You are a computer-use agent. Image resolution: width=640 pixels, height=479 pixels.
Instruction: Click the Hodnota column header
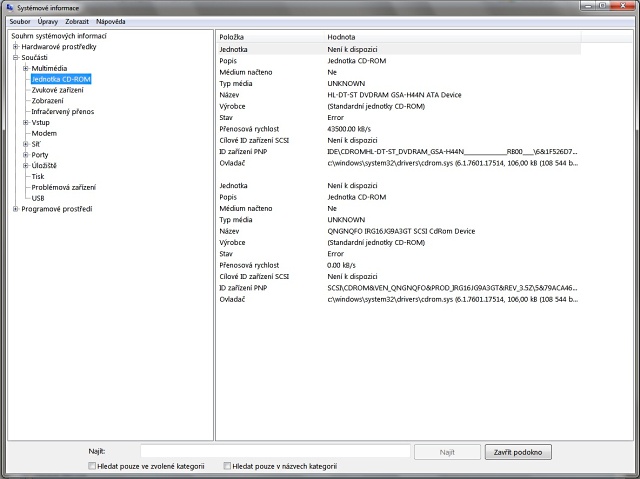pos(453,37)
